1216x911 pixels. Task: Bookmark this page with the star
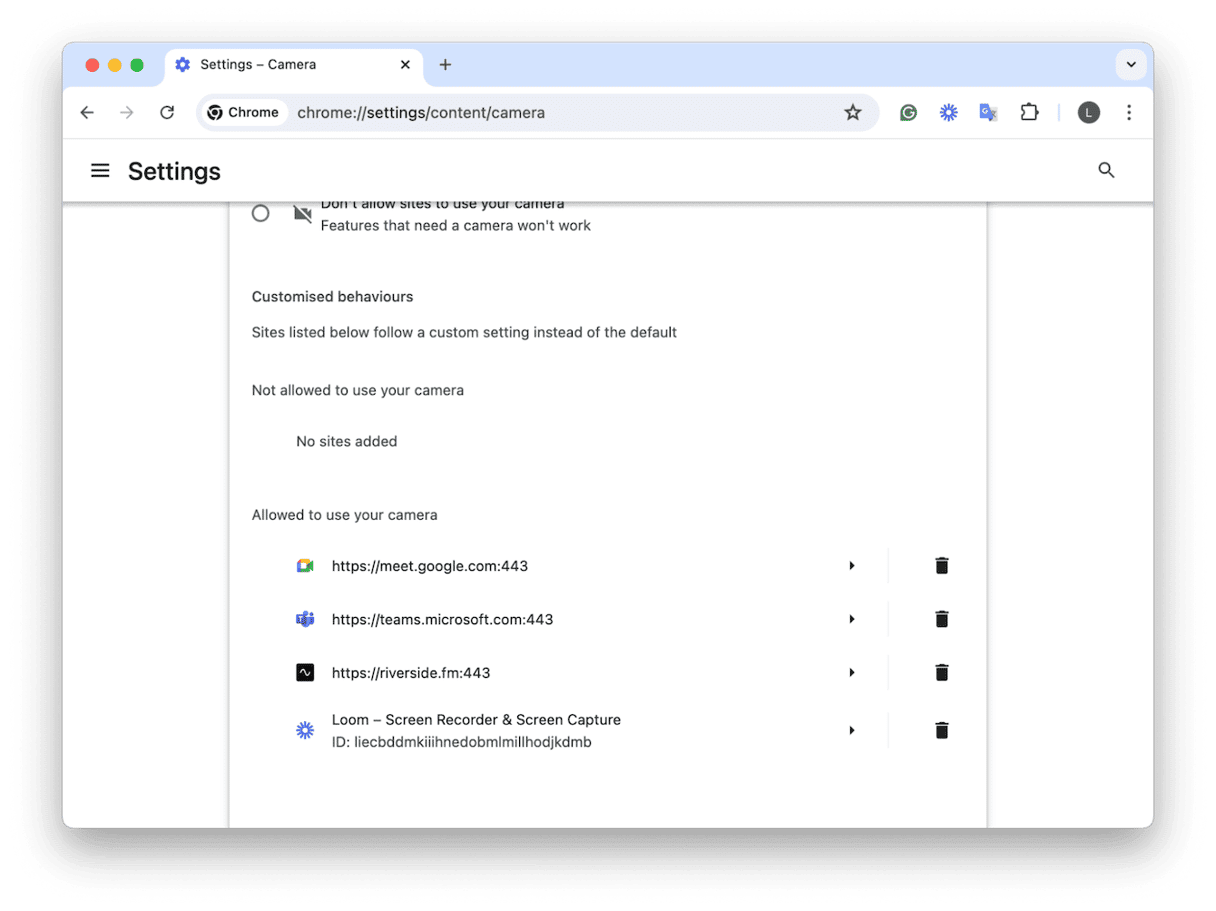(853, 112)
